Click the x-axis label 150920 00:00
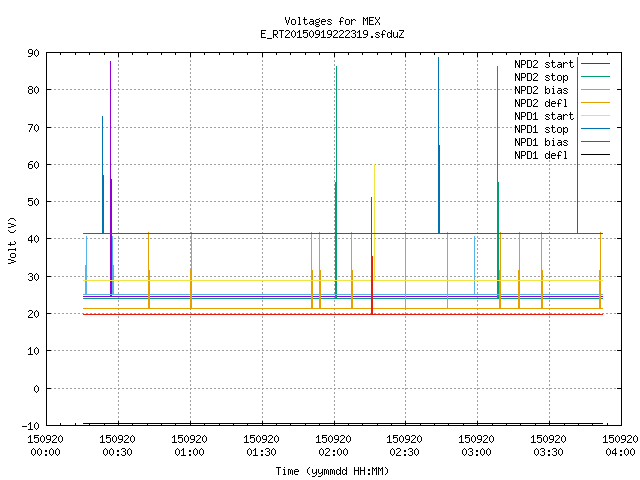Screen dimensions: 640x480 pos(45,446)
